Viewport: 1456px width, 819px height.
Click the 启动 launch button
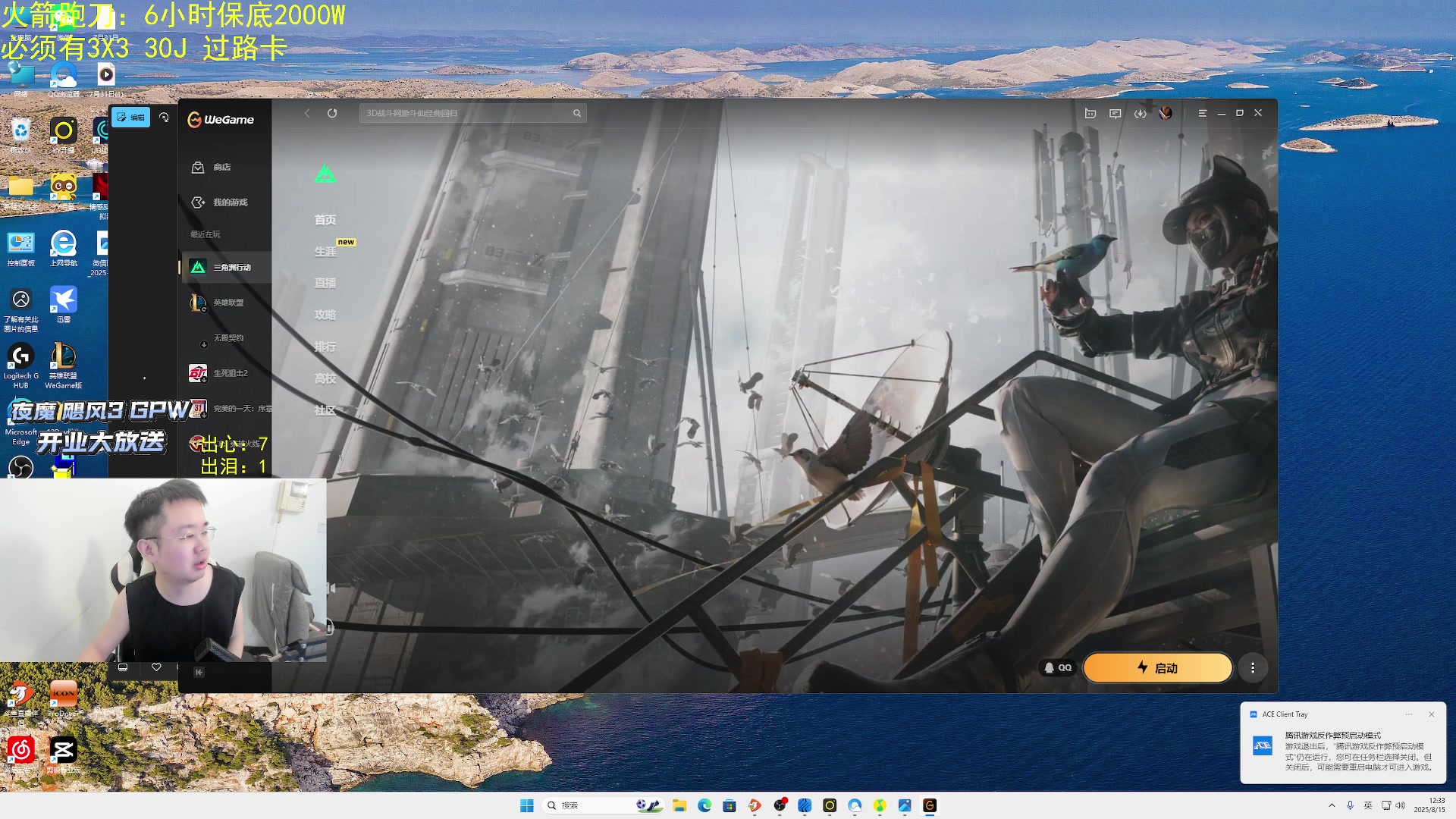pyautogui.click(x=1157, y=668)
